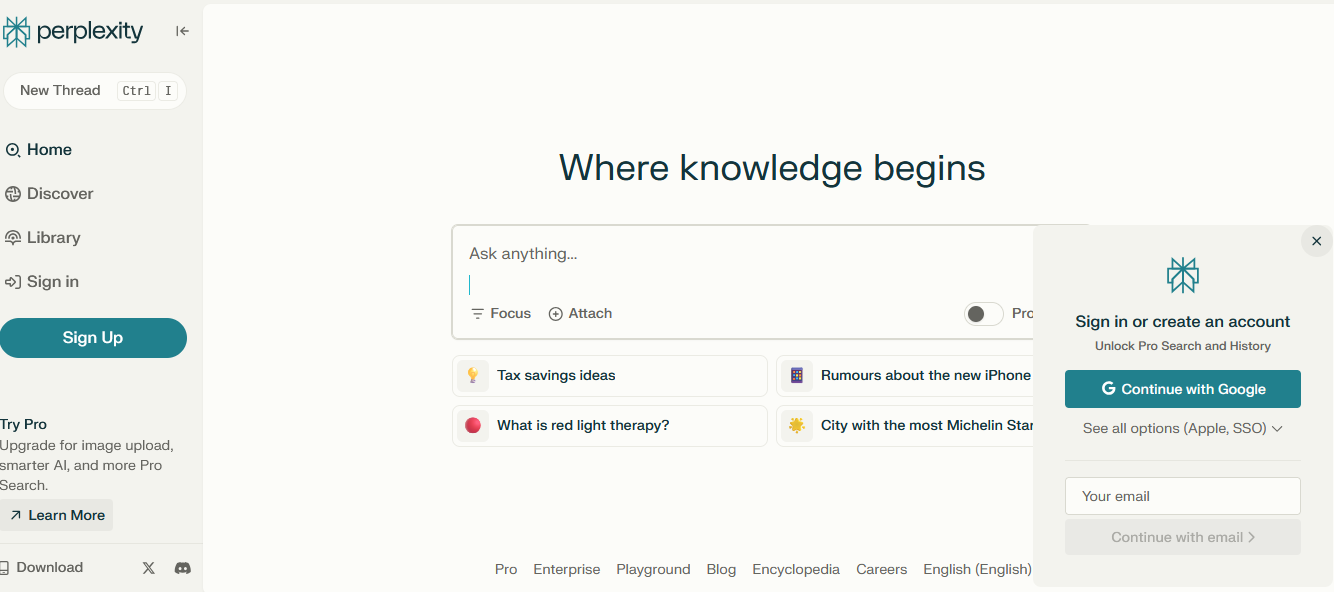Select the Tax savings ideas suggestion

tap(610, 376)
